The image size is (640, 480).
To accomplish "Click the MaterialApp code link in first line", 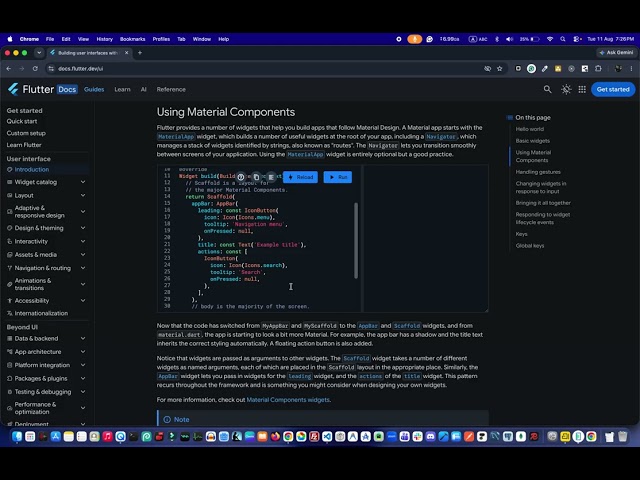I will (176, 137).
